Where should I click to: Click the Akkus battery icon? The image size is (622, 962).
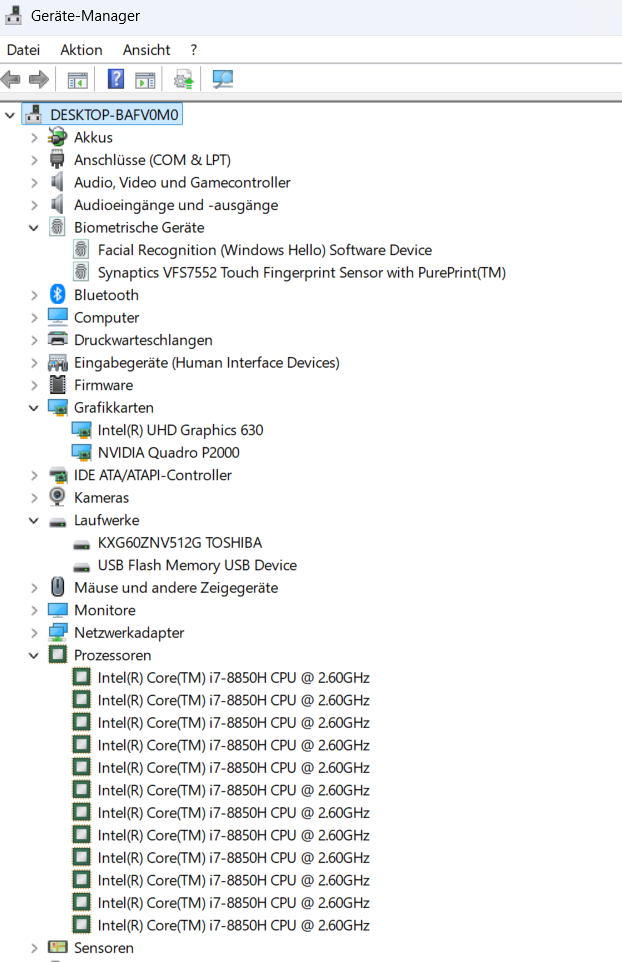[x=58, y=137]
